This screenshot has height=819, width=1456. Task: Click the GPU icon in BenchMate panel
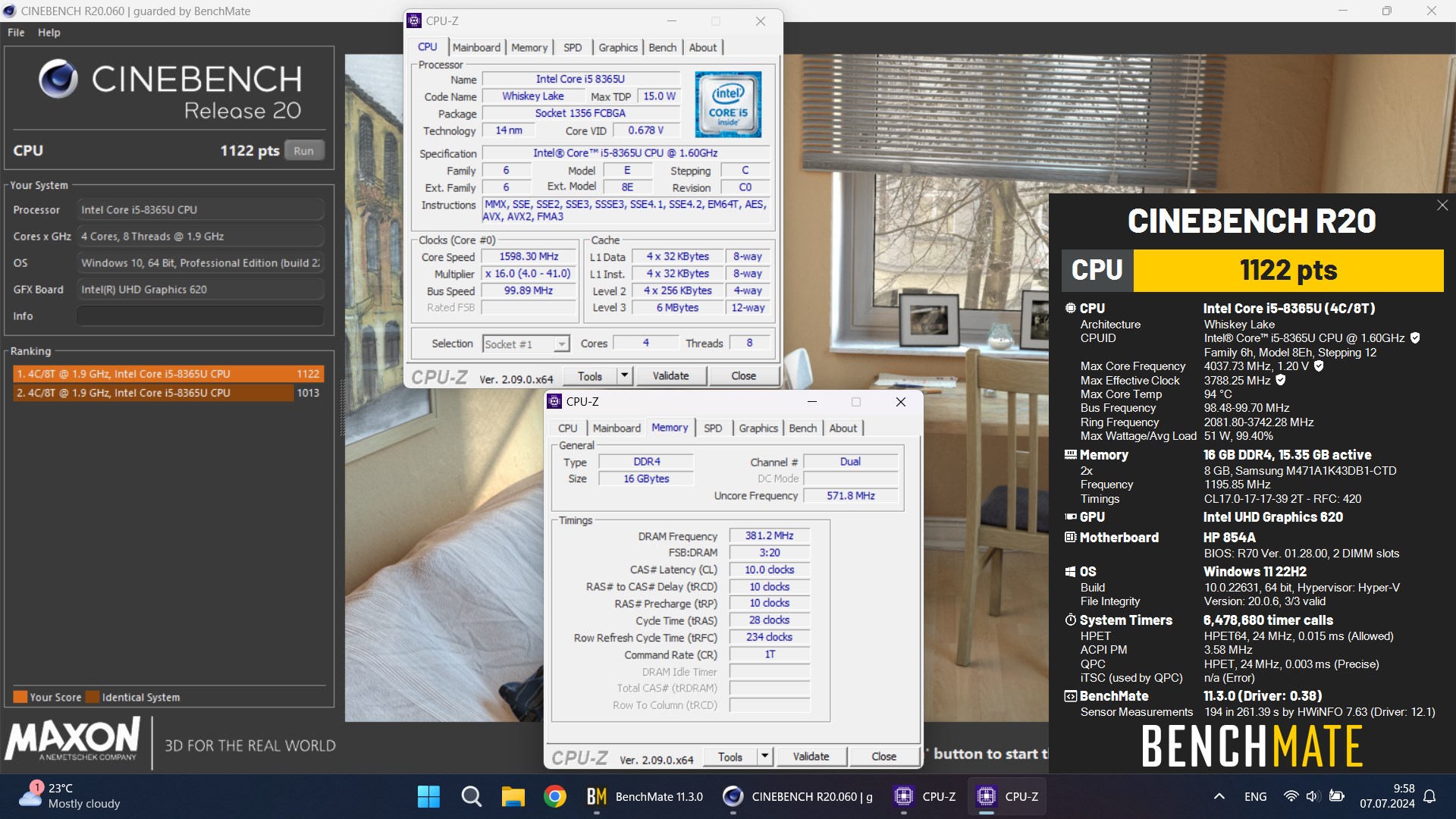click(1070, 517)
